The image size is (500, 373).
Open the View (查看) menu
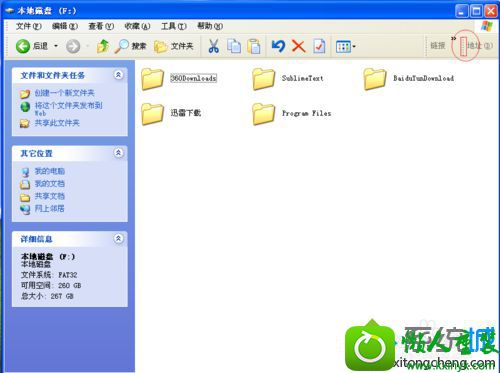coord(101,26)
